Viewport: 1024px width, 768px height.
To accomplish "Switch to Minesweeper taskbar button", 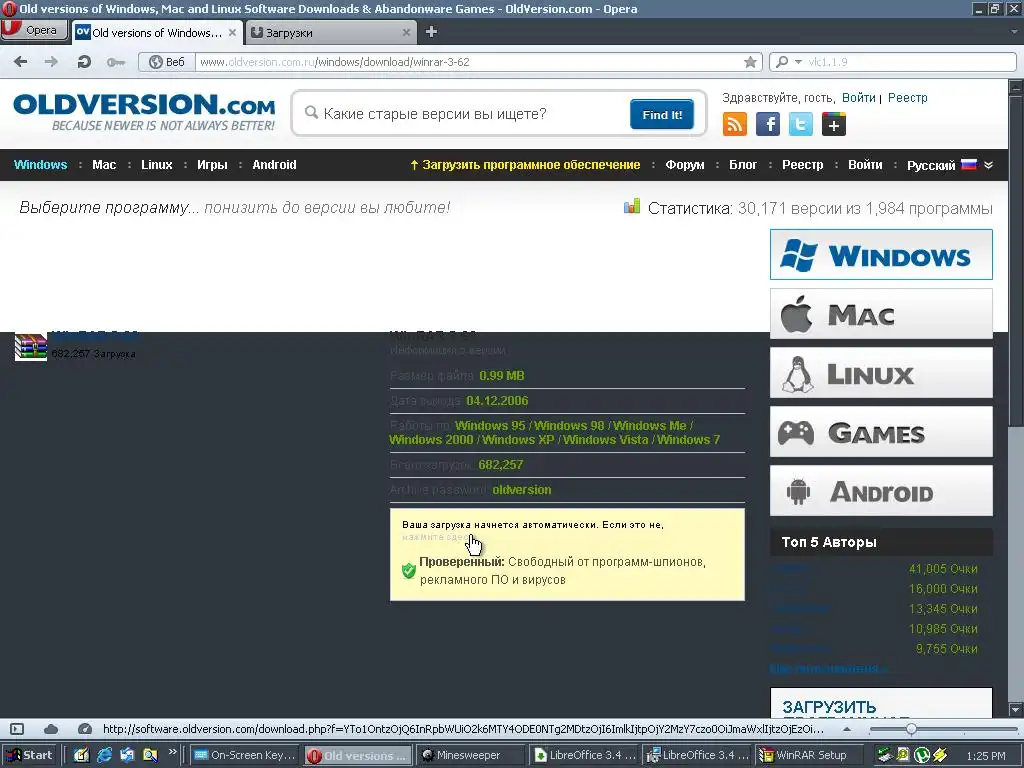I will pyautogui.click(x=469, y=755).
